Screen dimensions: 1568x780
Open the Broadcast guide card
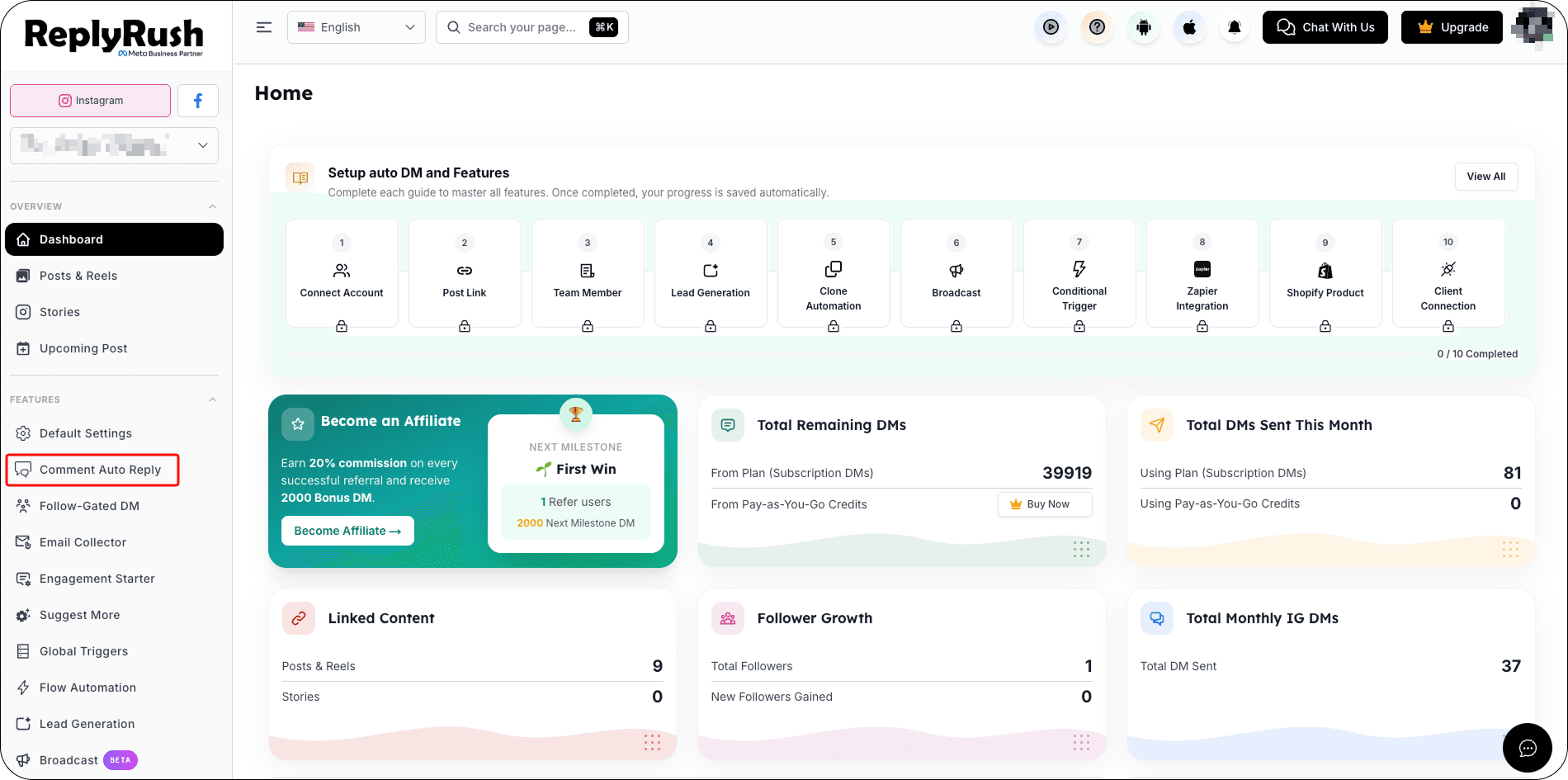pyautogui.click(x=956, y=273)
